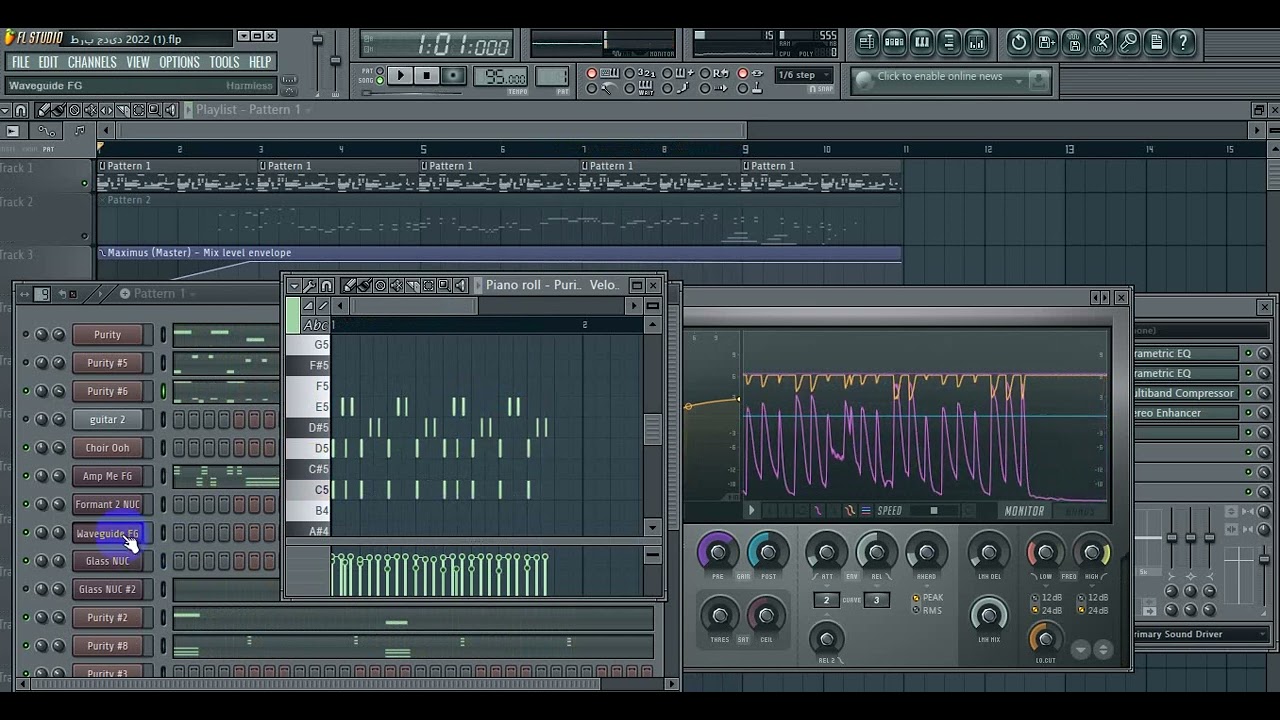Image resolution: width=1280 pixels, height=720 pixels.
Task: Click the G5 key in Piano roll
Action: coord(310,345)
